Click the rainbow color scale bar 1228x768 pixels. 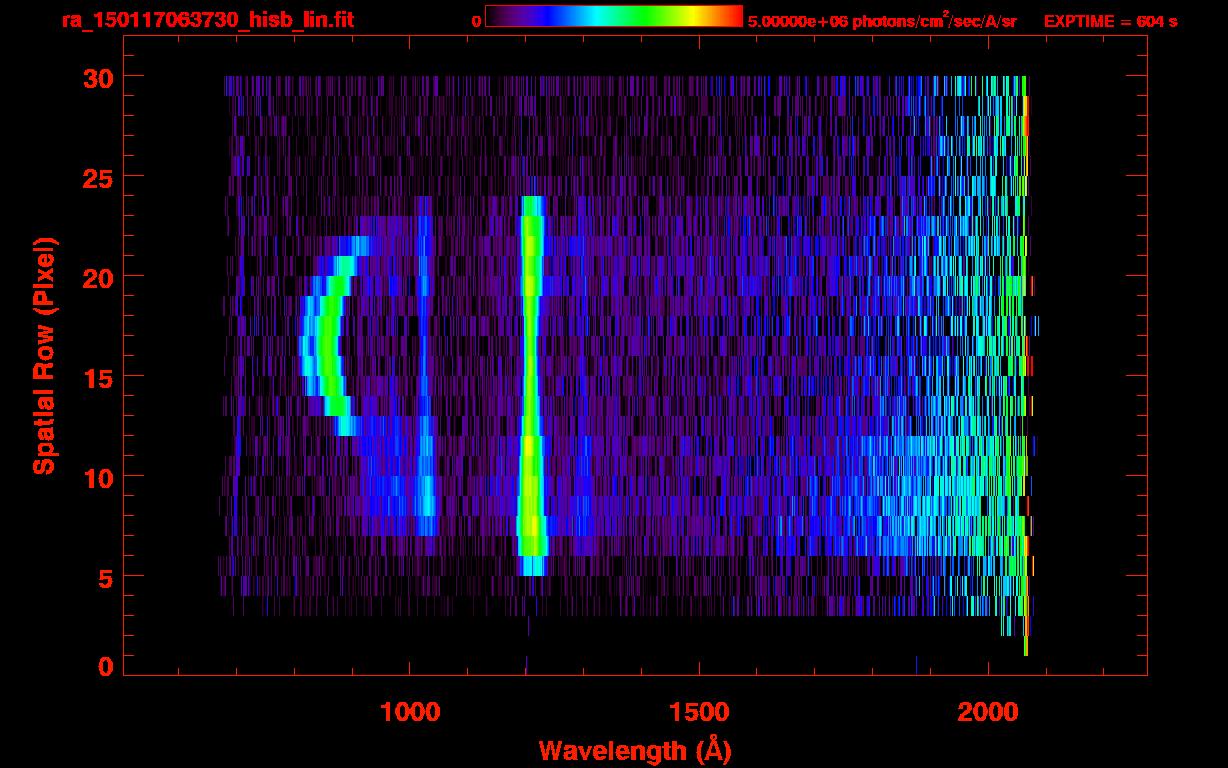click(x=614, y=16)
